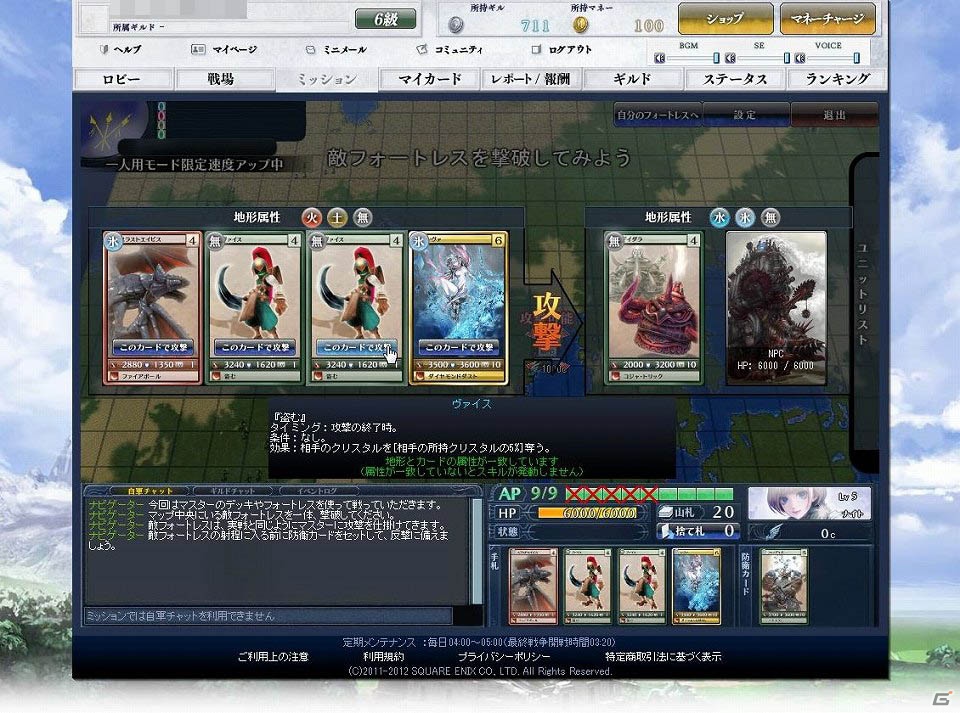Click the 水 enemy terrain attribute icon
960x713 pixels.
(719, 217)
